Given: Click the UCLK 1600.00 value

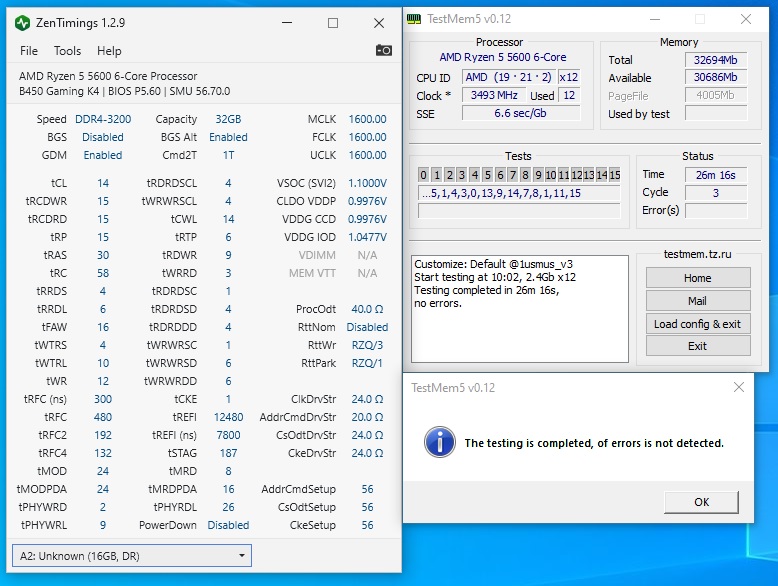Looking at the screenshot, I should point(367,155).
